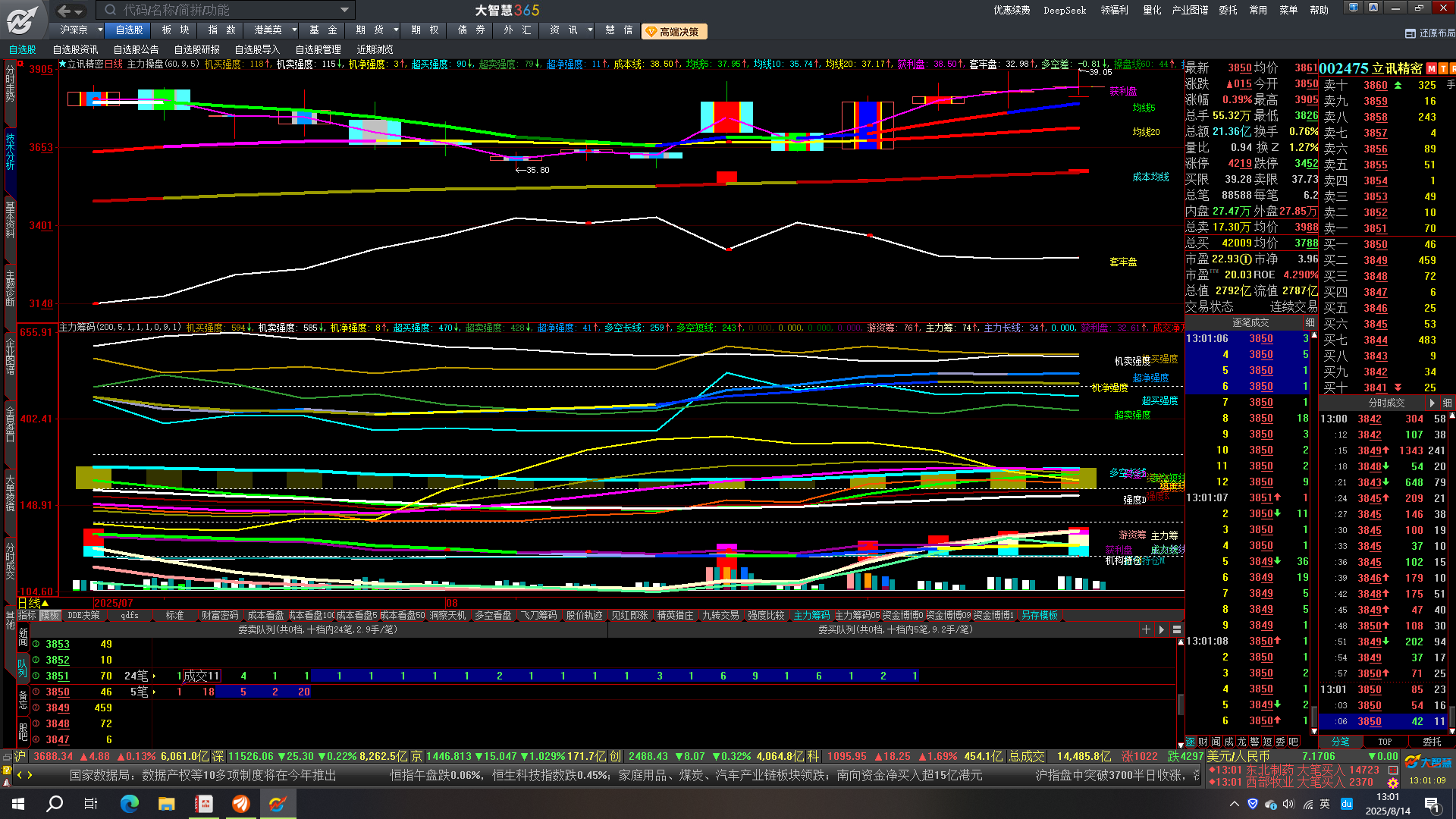This screenshot has height=819, width=1456.
Task: Click the arrow next to 分时成交 header
Action: point(1432,403)
